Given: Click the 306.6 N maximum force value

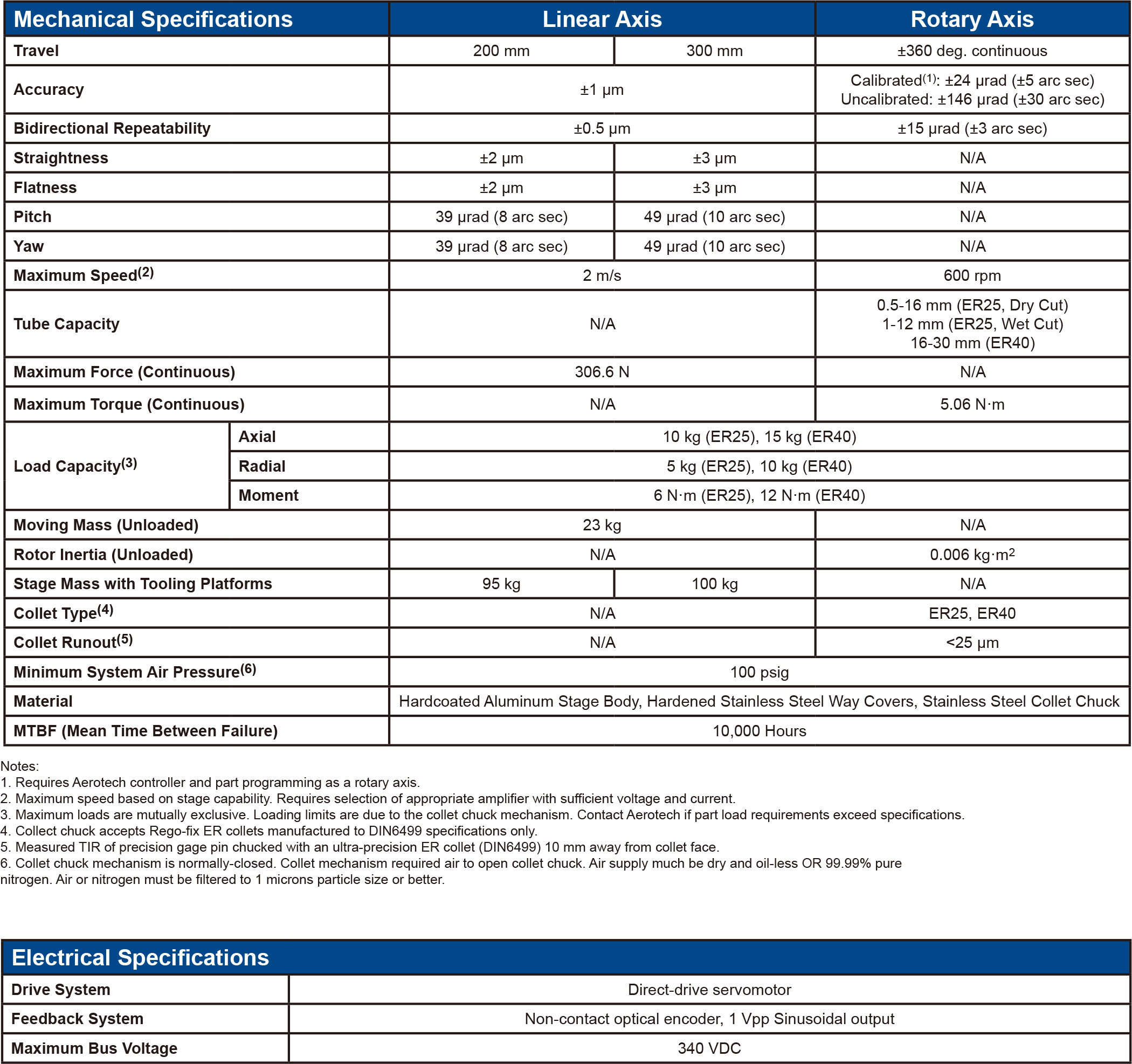Looking at the screenshot, I should point(601,372).
